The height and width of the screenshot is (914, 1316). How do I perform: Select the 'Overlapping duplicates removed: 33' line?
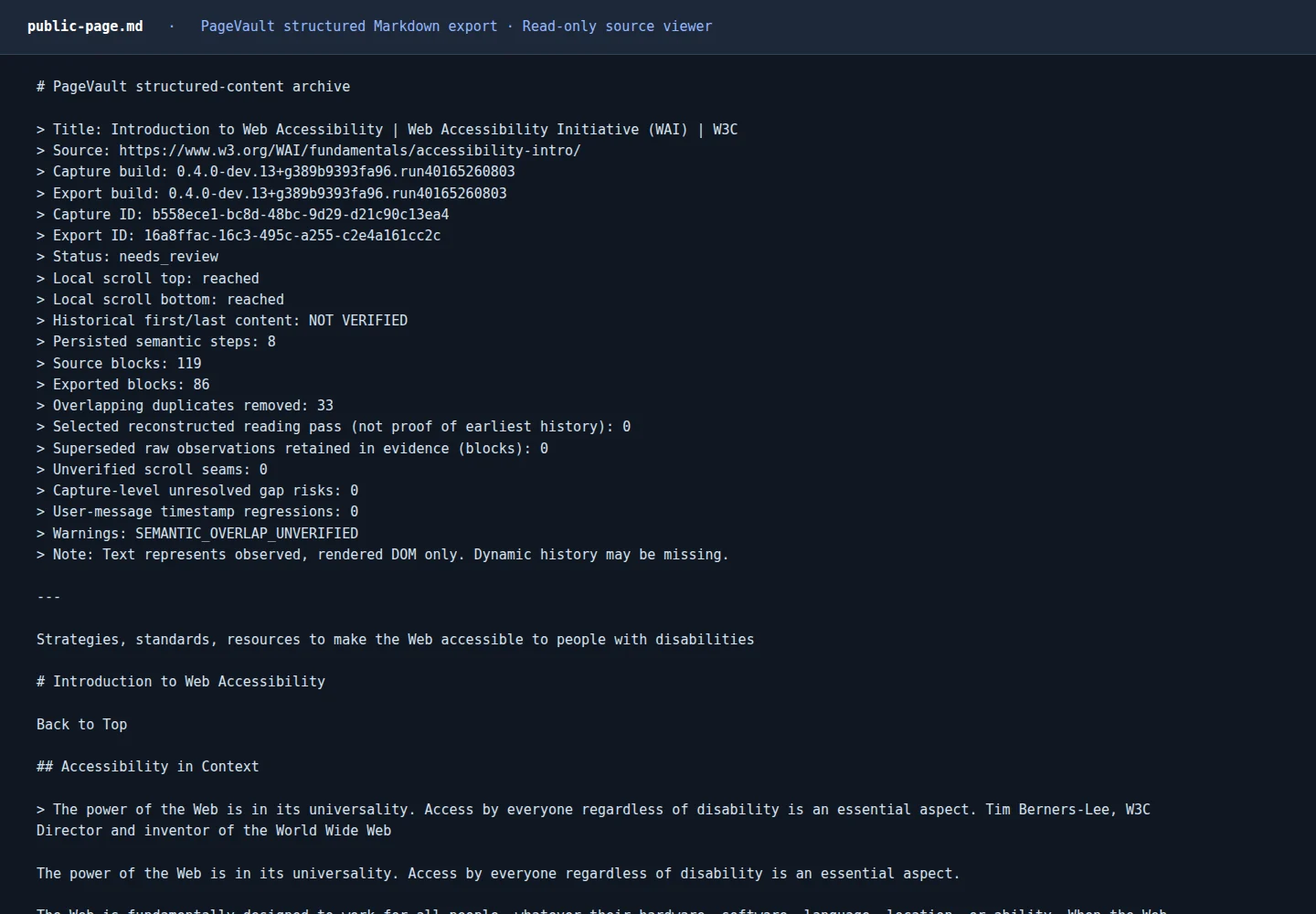185,406
